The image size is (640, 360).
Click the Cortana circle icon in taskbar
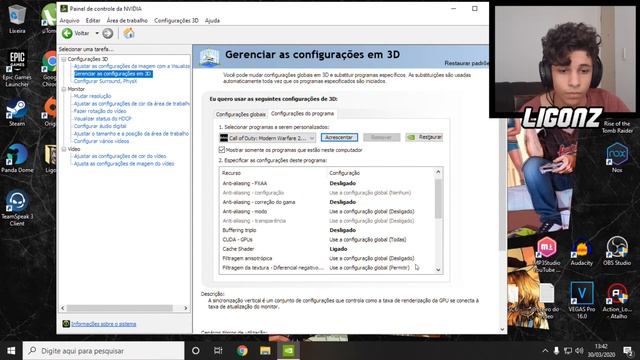pyautogui.click(x=196, y=351)
